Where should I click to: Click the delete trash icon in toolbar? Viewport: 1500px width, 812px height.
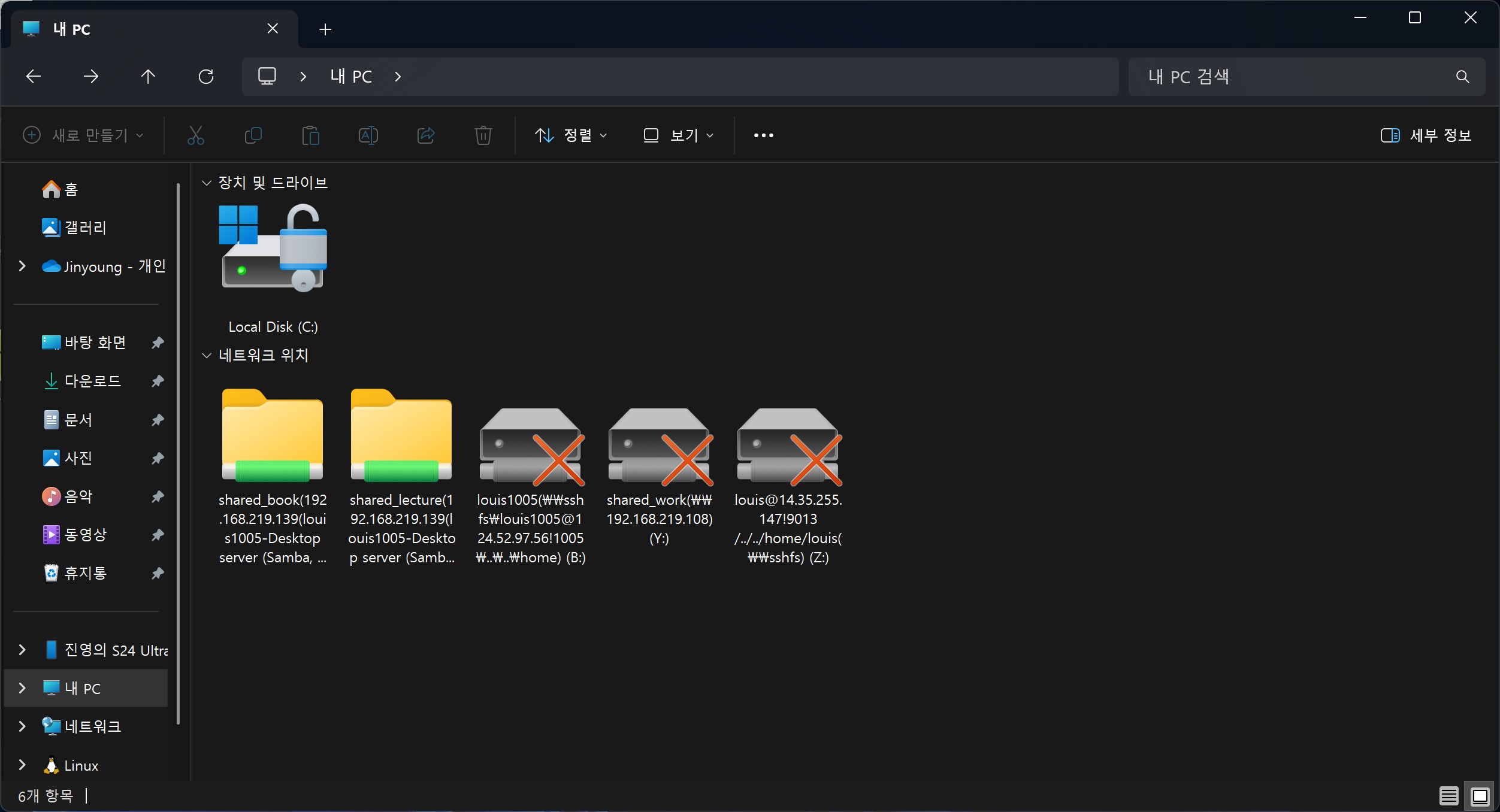483,135
